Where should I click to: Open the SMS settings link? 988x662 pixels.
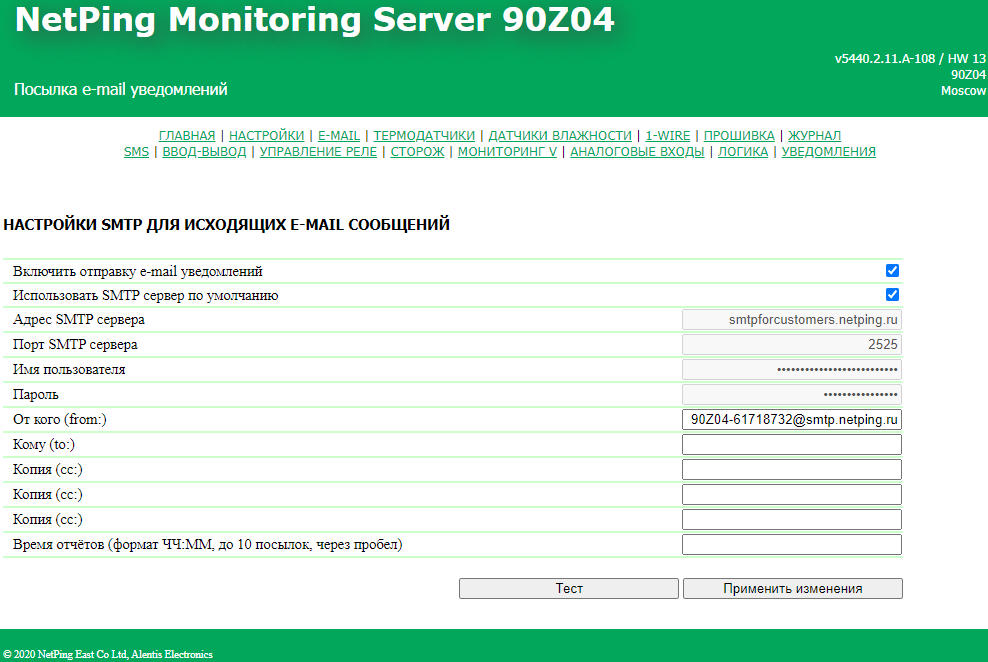click(x=136, y=152)
